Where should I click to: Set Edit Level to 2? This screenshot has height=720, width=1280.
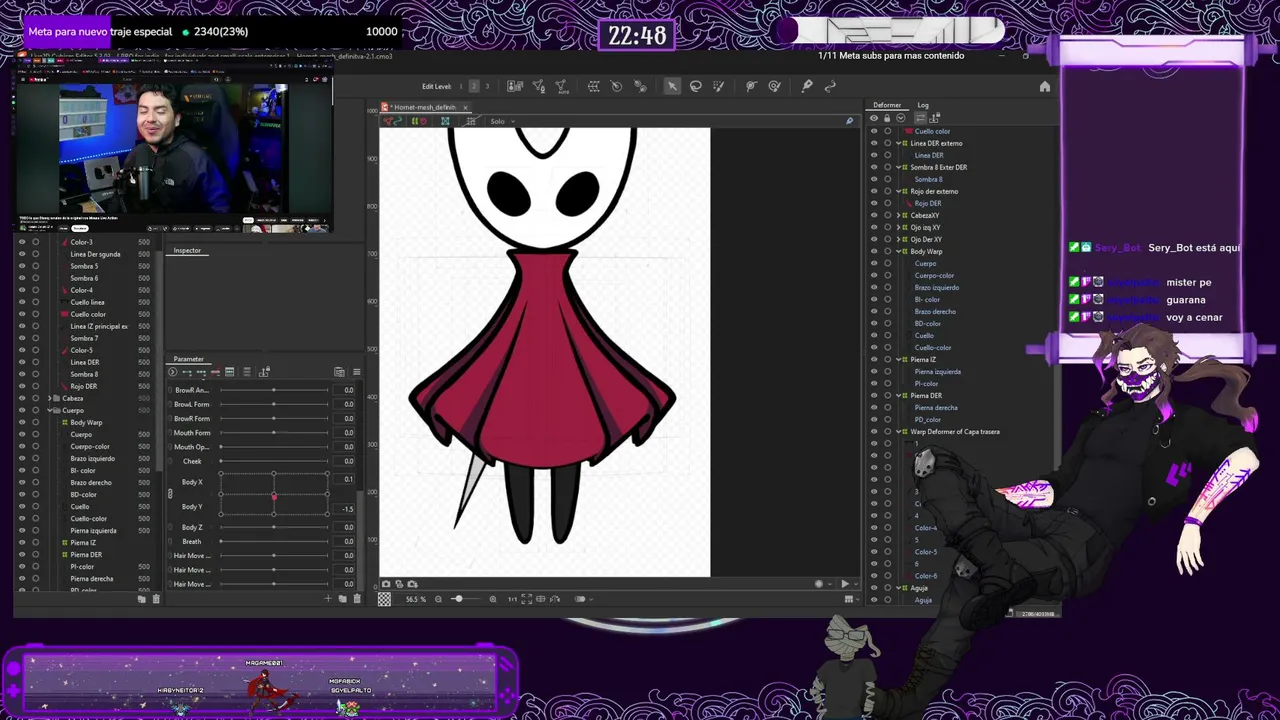474,87
